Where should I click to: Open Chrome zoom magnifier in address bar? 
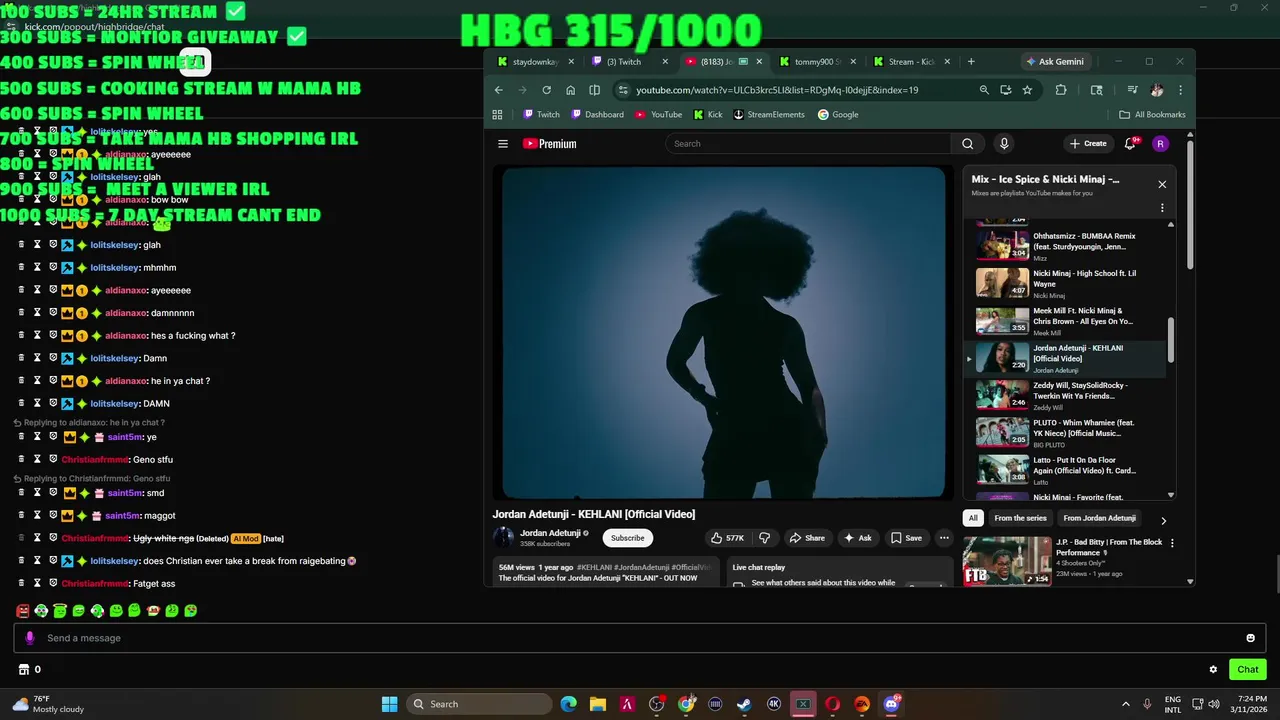pos(984,90)
